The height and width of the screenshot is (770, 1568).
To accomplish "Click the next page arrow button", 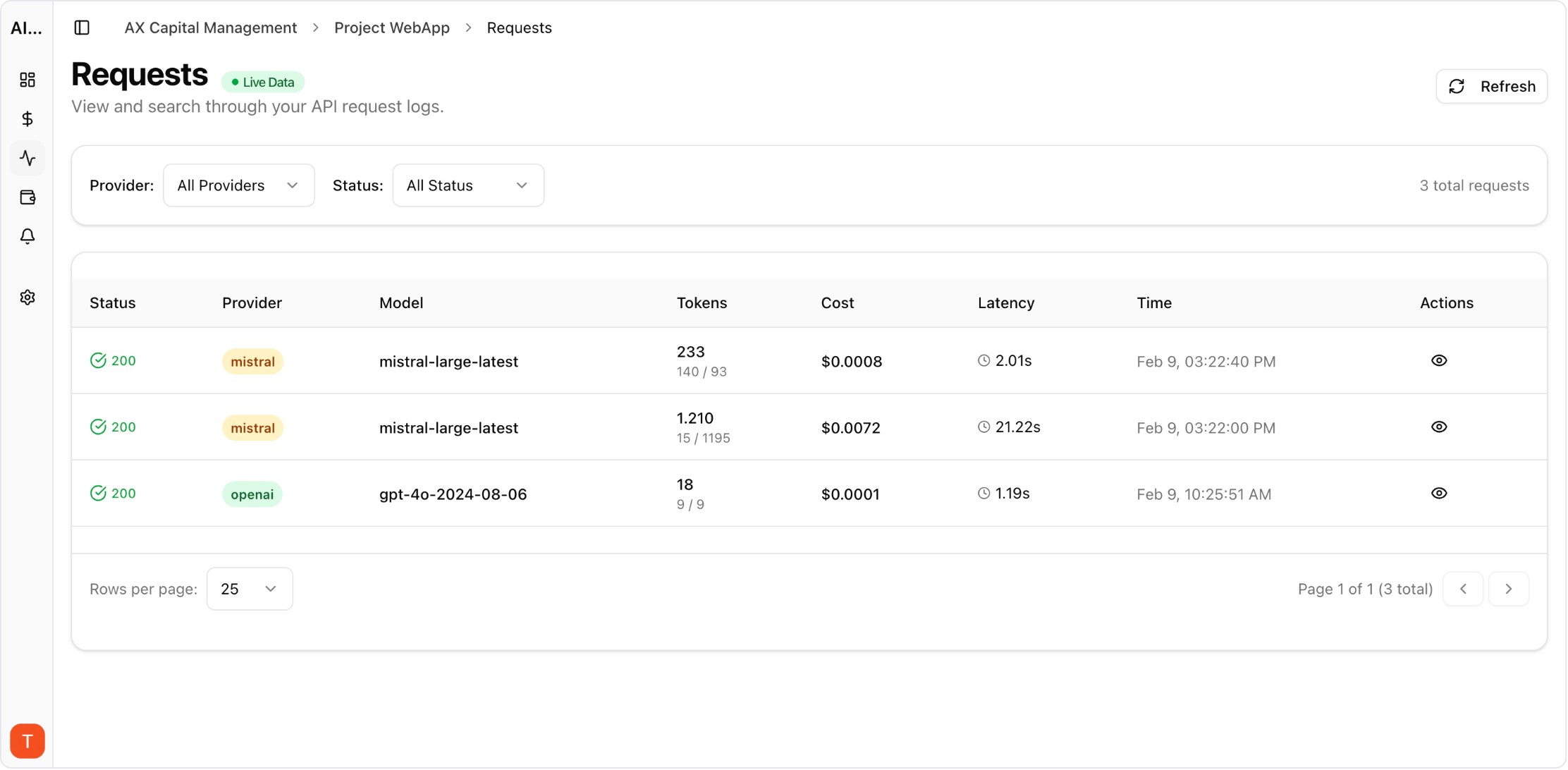I will tap(1509, 588).
